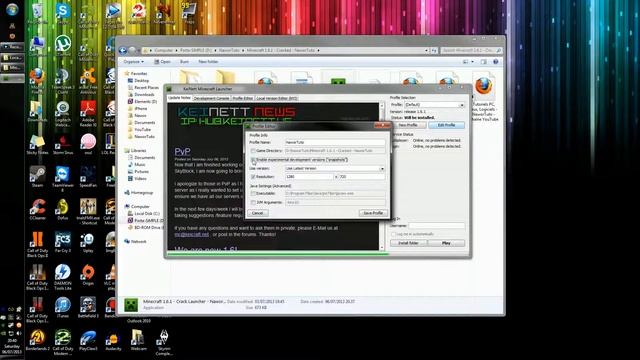This screenshot has height=360, width=640.
Task: Open Audacity from the desktop
Action: click(x=113, y=341)
